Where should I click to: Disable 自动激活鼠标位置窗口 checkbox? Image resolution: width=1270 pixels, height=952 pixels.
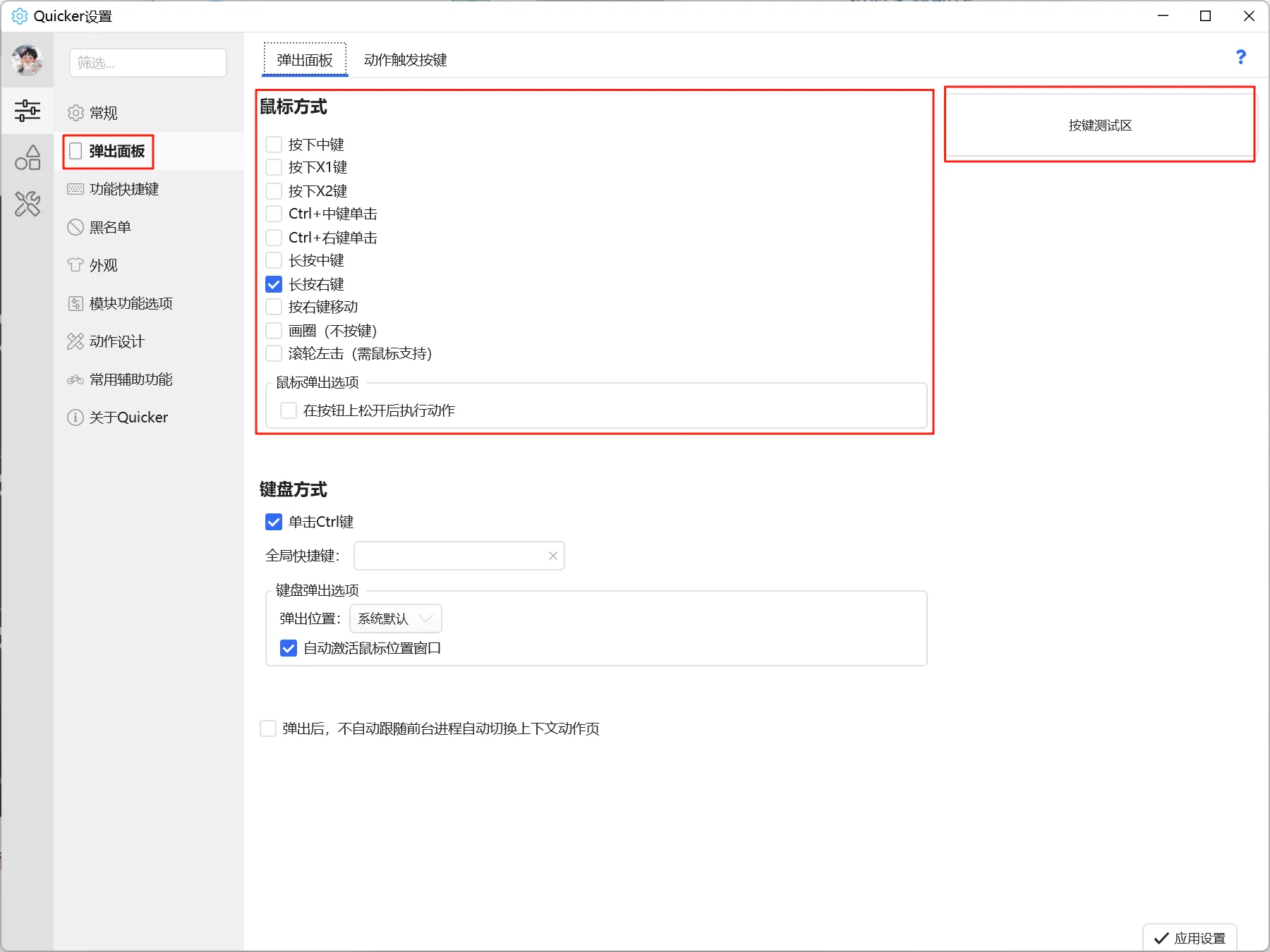289,648
